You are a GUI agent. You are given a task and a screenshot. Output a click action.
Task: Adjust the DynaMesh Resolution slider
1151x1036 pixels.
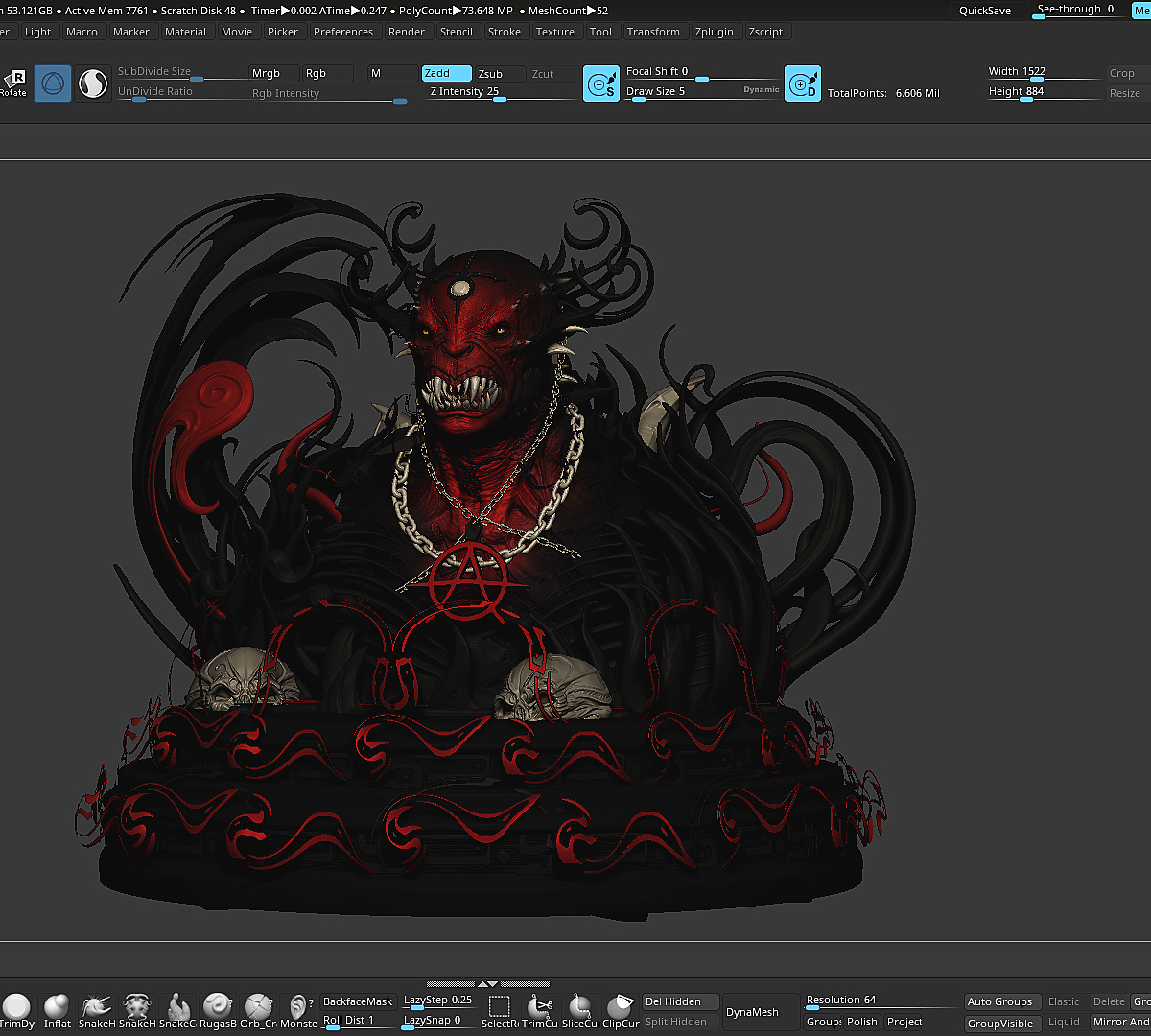(x=882, y=1001)
